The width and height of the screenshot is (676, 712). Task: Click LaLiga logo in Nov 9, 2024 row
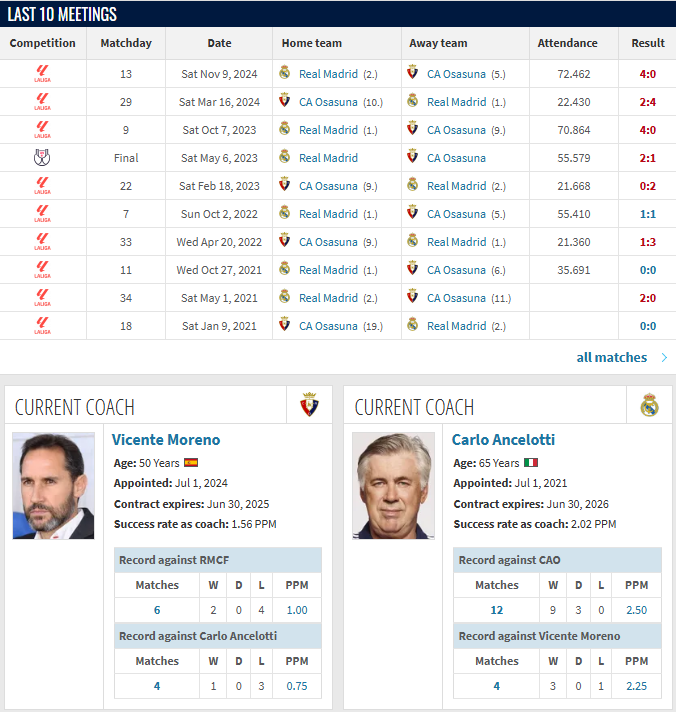42,74
